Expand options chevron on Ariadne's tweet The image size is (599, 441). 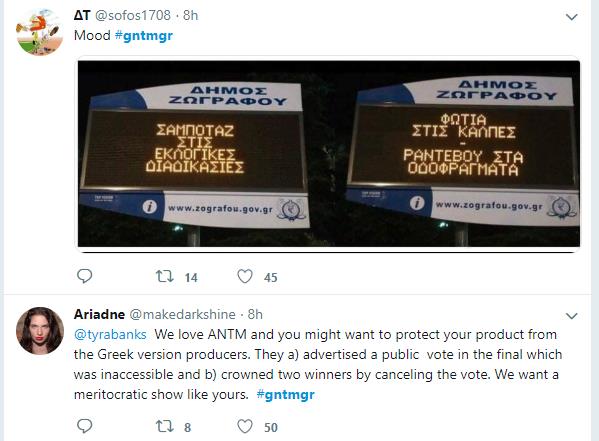click(571, 316)
